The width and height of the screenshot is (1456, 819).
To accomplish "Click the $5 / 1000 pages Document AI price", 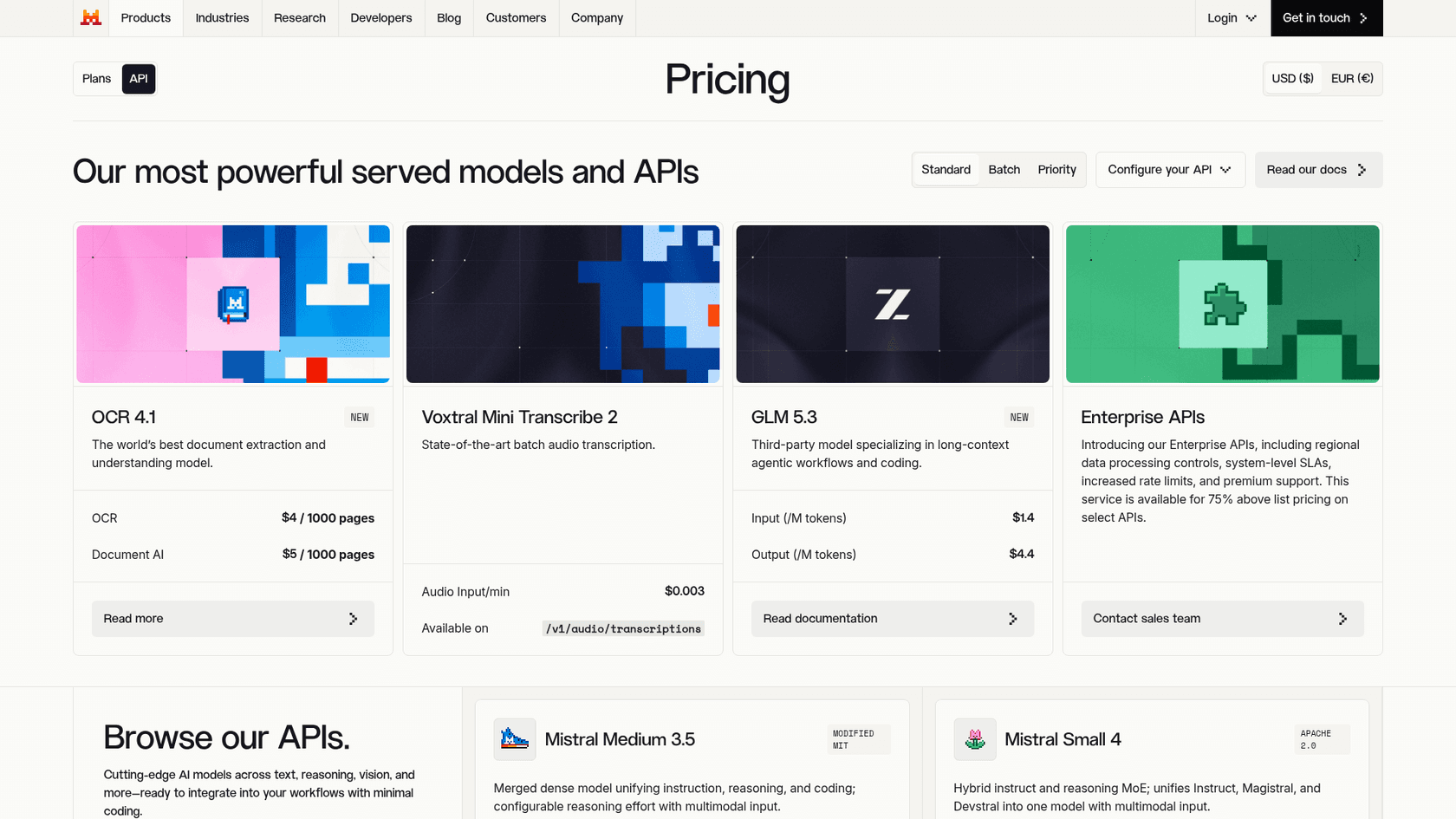I will coord(328,555).
